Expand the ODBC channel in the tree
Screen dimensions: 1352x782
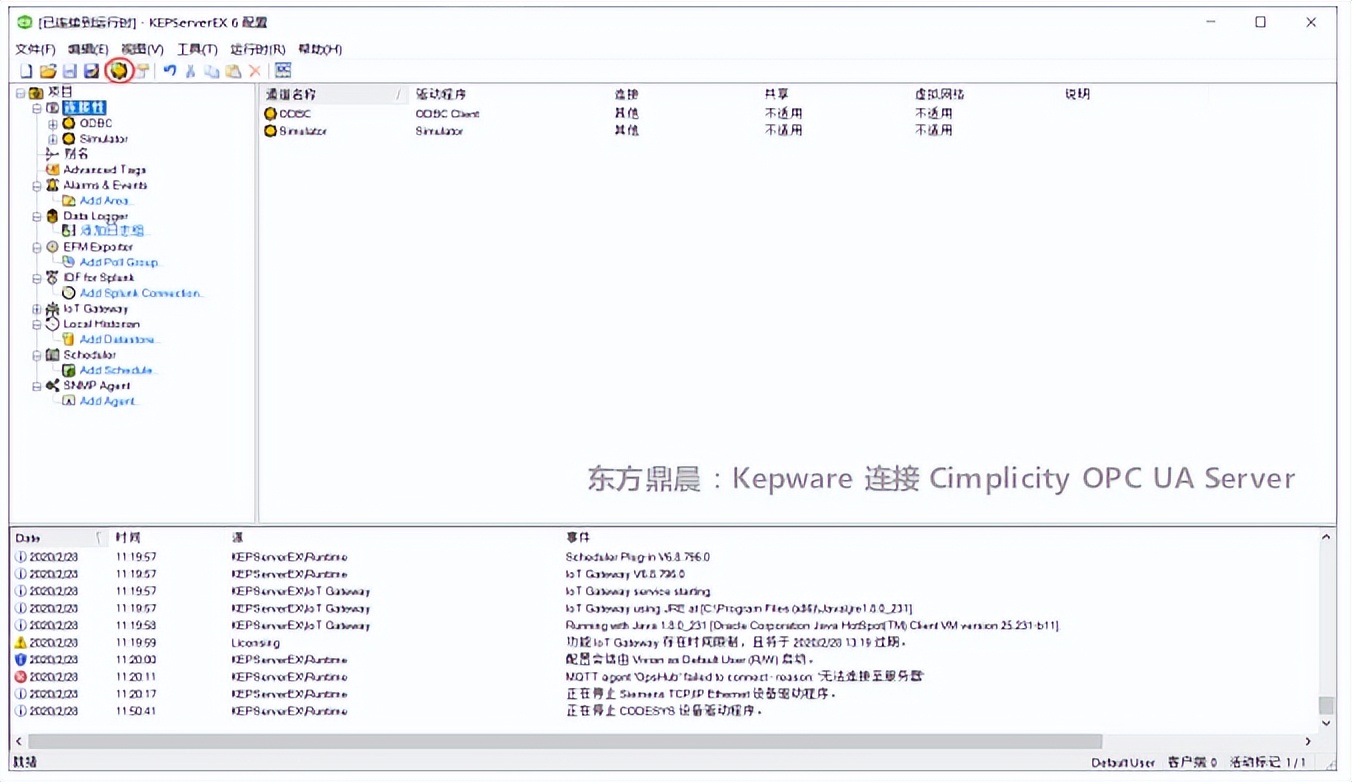click(53, 124)
